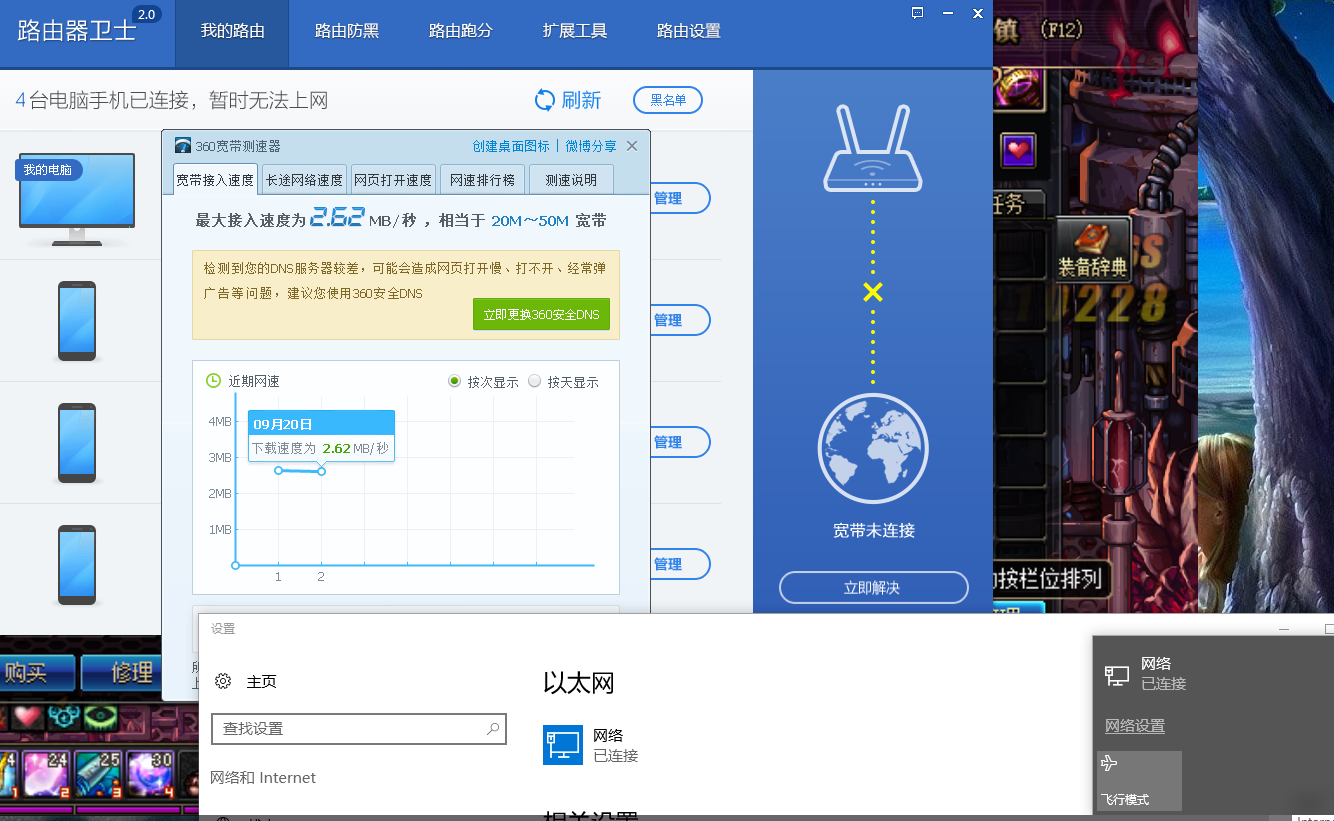Viewport: 1334px width, 821px height.
Task: Click the chart data point above label 2
Action: 322,471
